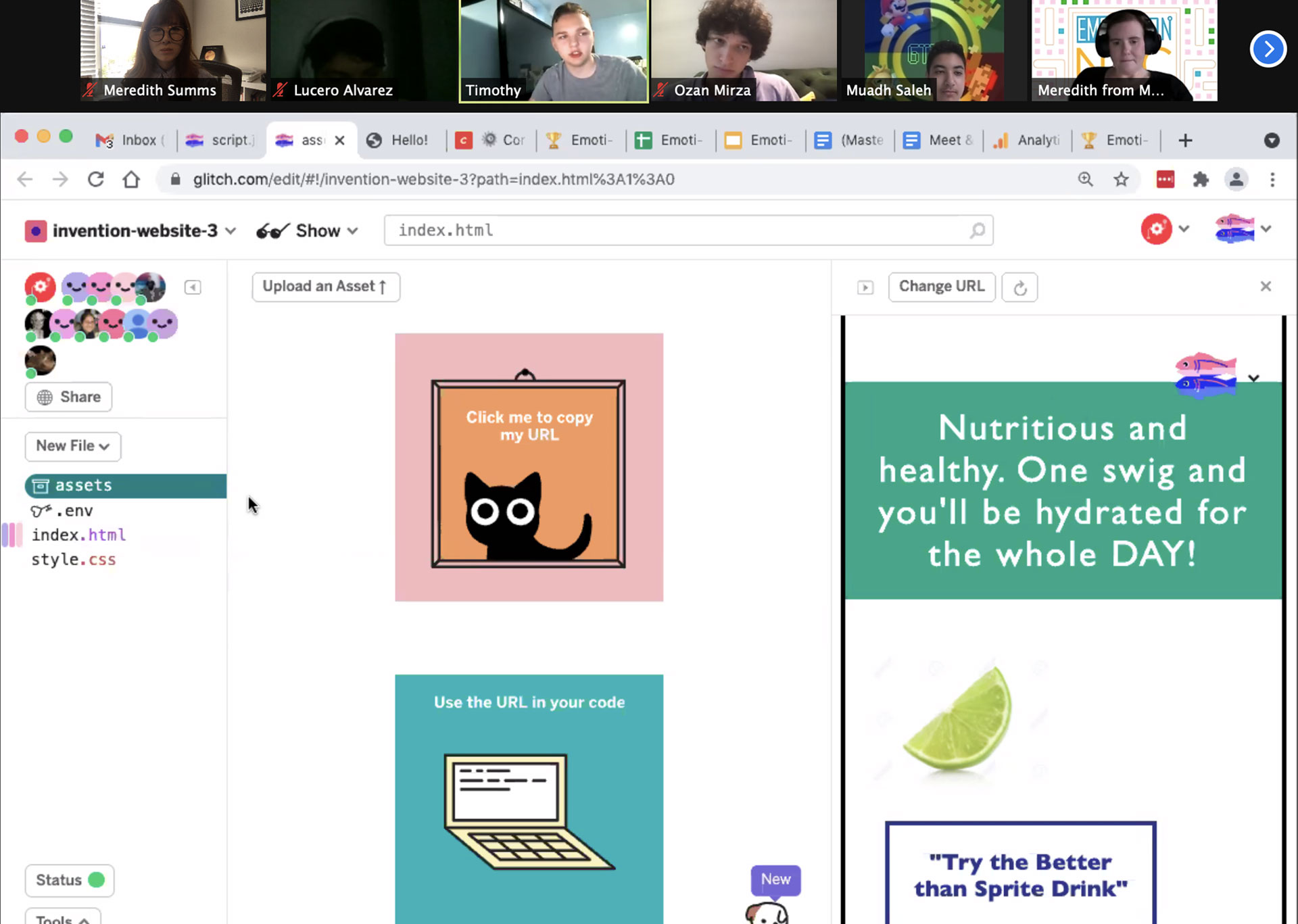Switch to the Analytics tab

point(1026,140)
